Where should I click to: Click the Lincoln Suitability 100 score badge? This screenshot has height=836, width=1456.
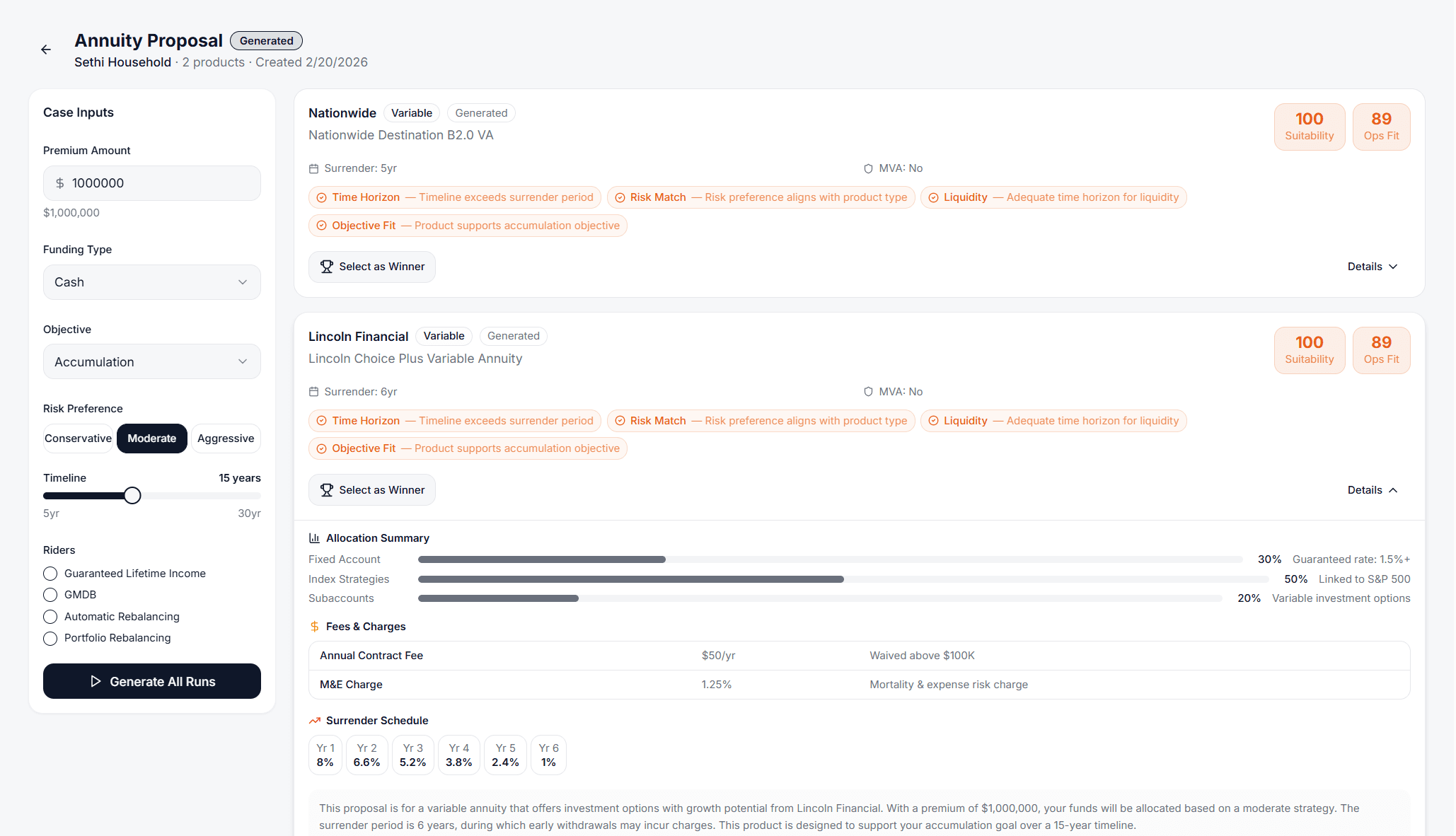[x=1310, y=351]
